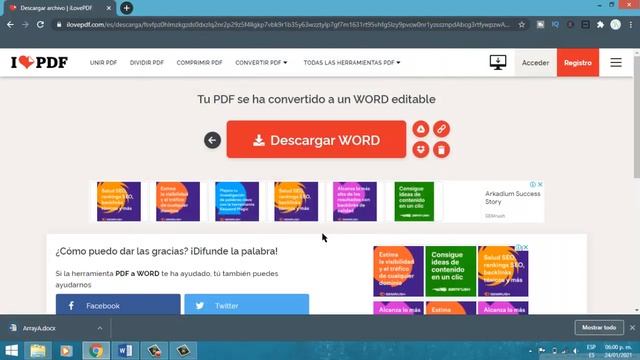Open File Explorer from taskbar

pos(38,350)
